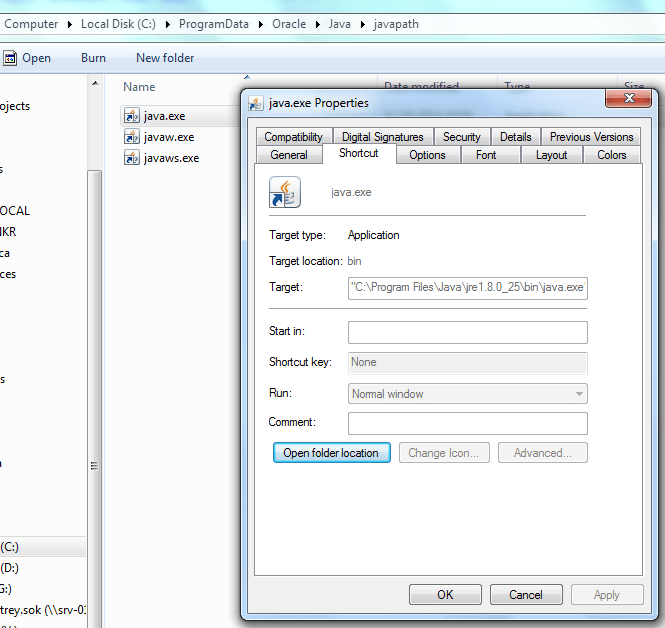This screenshot has width=665, height=628.
Task: Switch to the General tab
Action: click(x=289, y=155)
